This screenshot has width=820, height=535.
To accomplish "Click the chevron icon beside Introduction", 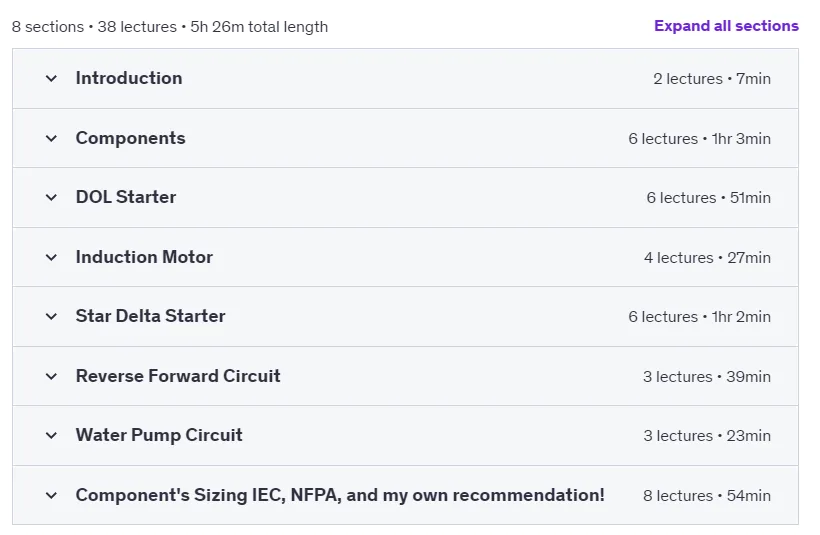I will tap(51, 79).
